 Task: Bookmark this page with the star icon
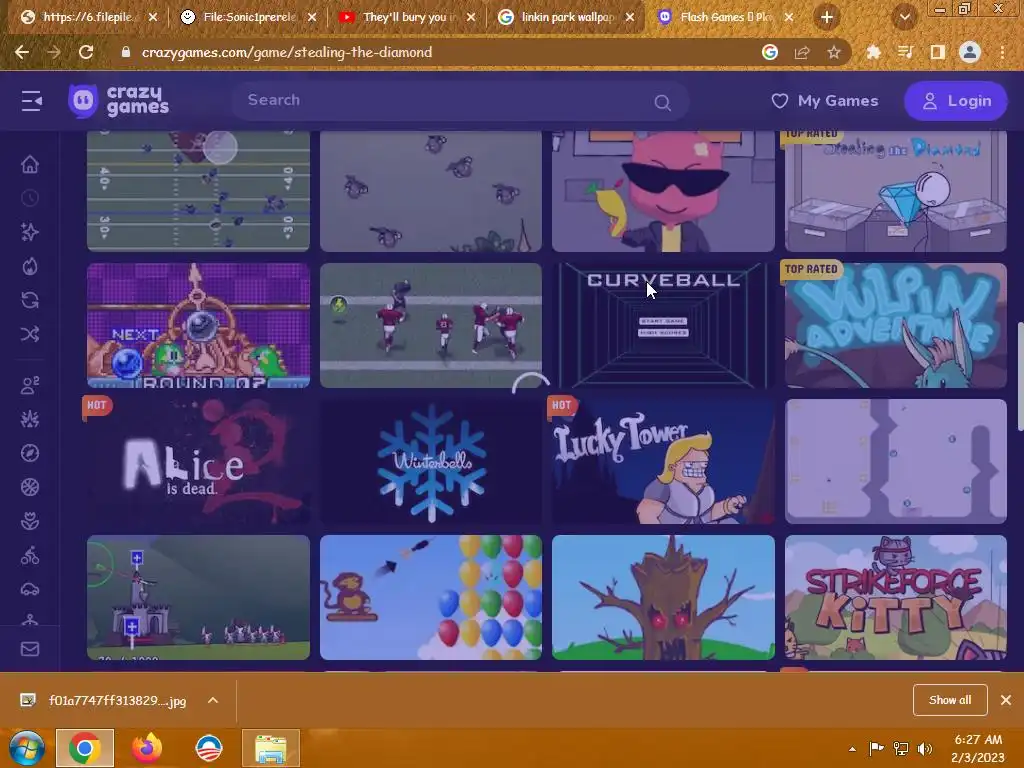click(x=834, y=52)
